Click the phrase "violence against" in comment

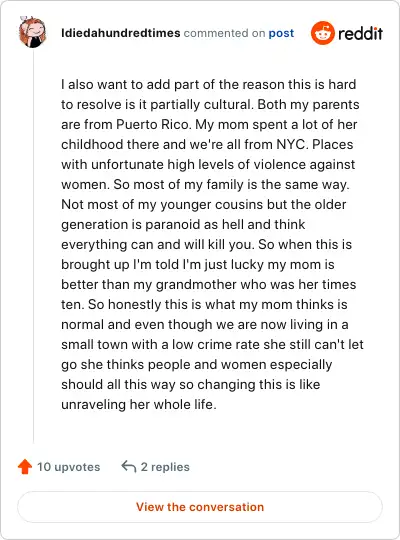pos(304,165)
